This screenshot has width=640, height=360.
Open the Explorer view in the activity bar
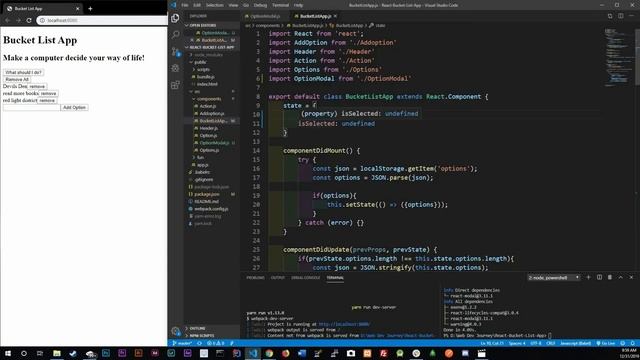coord(175,18)
